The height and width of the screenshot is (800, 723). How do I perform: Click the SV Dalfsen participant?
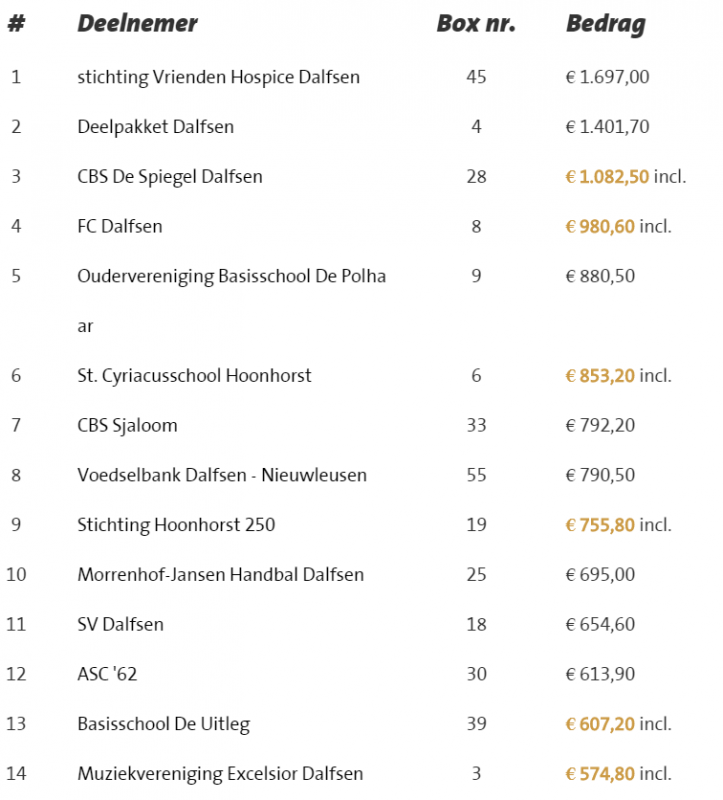pos(120,625)
